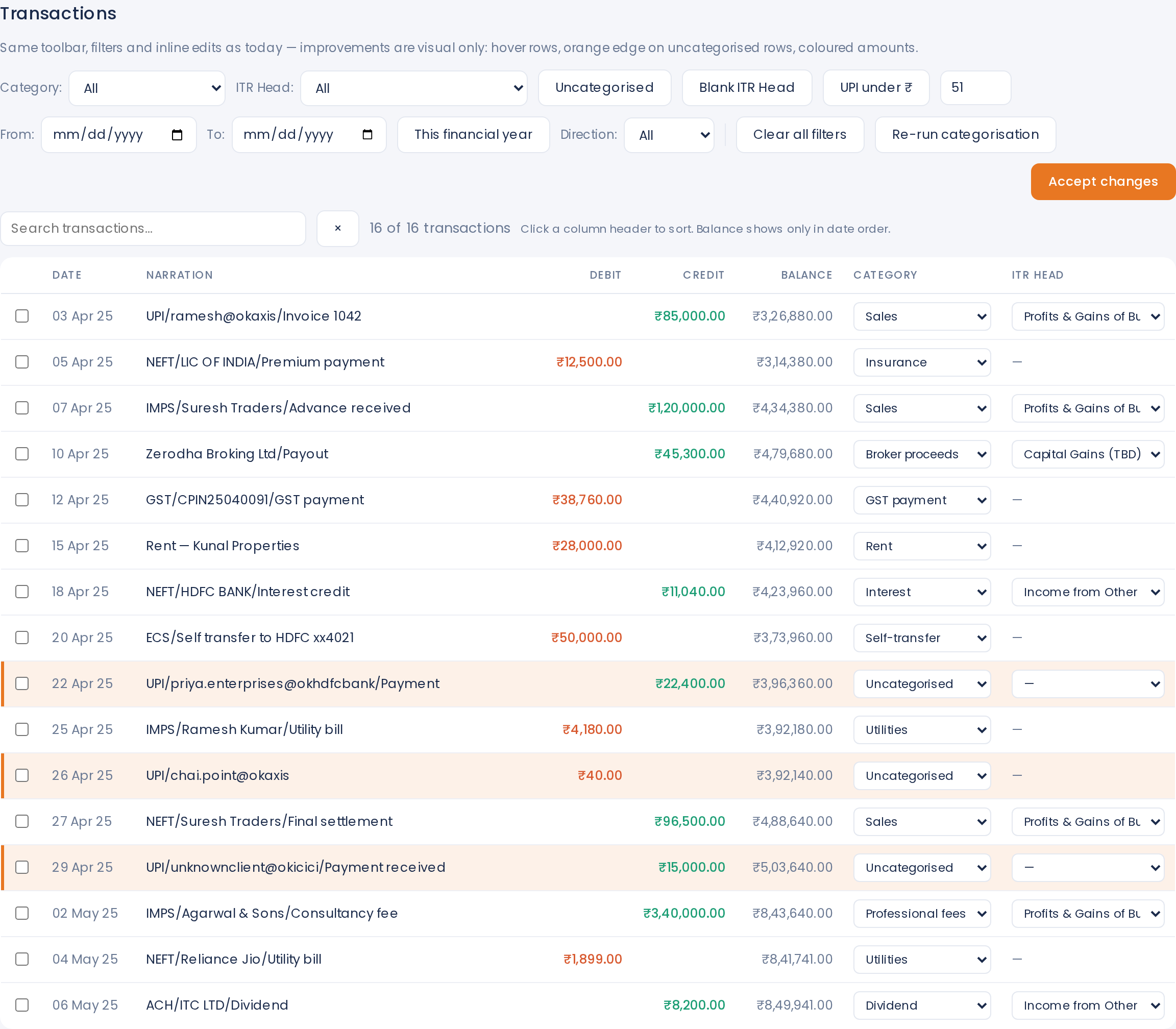
Task: Check the ITC LTD Dividend row checkbox
Action: pyautogui.click(x=22, y=1006)
